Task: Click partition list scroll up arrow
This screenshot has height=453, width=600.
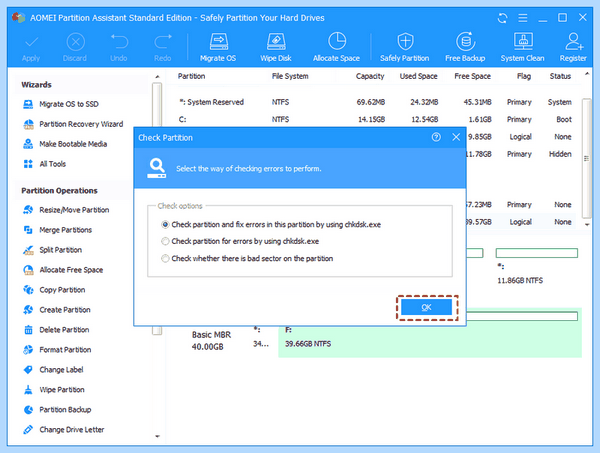Action: 587,74
